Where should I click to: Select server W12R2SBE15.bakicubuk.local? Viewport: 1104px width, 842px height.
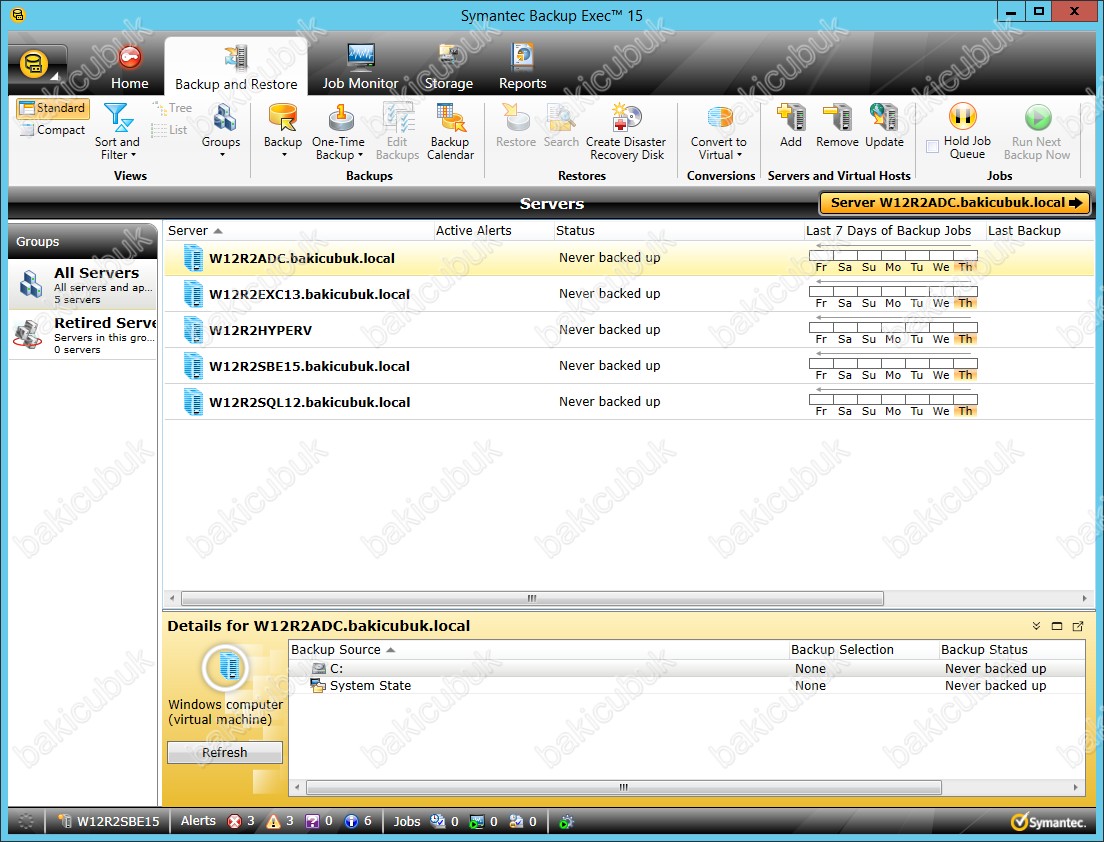click(629, 366)
